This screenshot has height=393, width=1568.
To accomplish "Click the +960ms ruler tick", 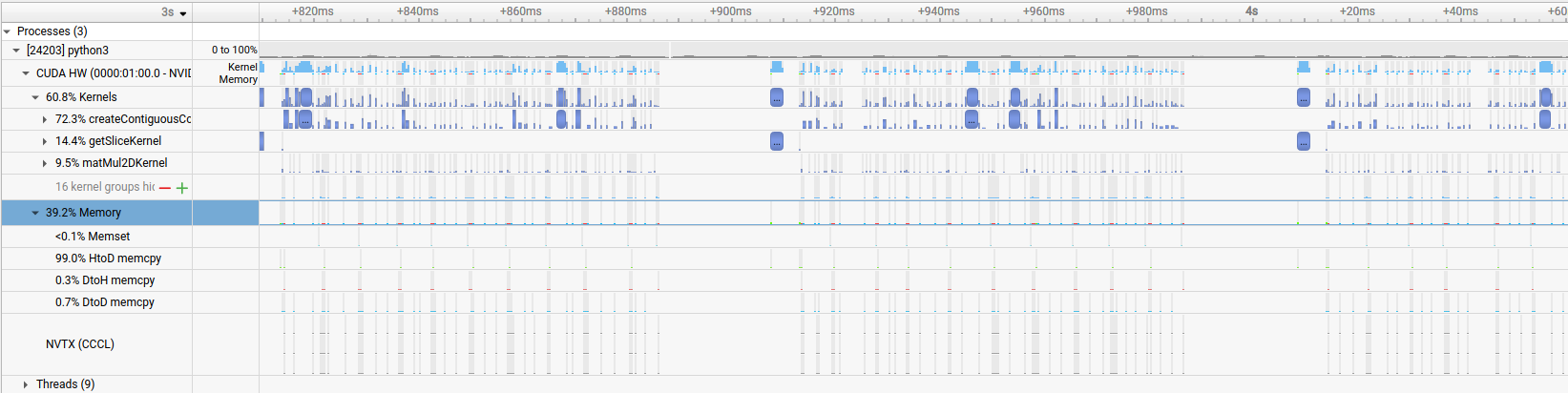I will click(x=1043, y=11).
